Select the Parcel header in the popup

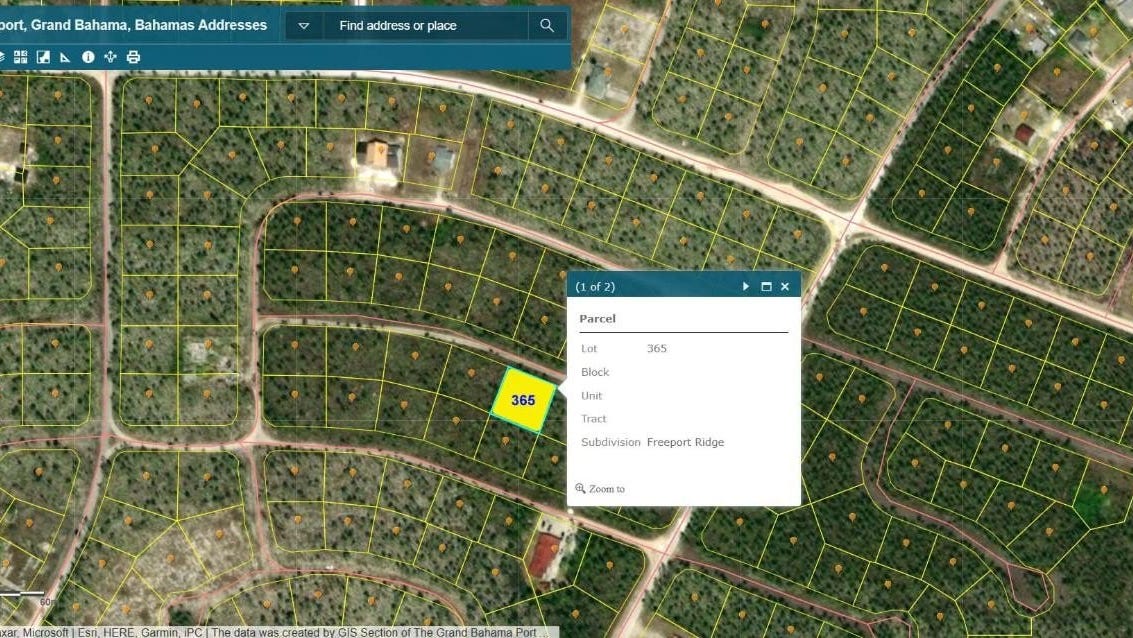click(597, 318)
